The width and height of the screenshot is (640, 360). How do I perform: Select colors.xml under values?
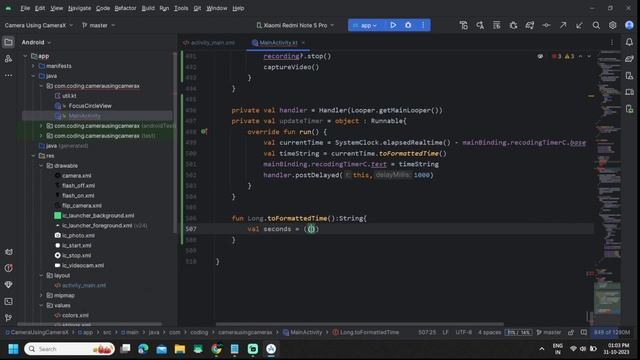[75, 315]
